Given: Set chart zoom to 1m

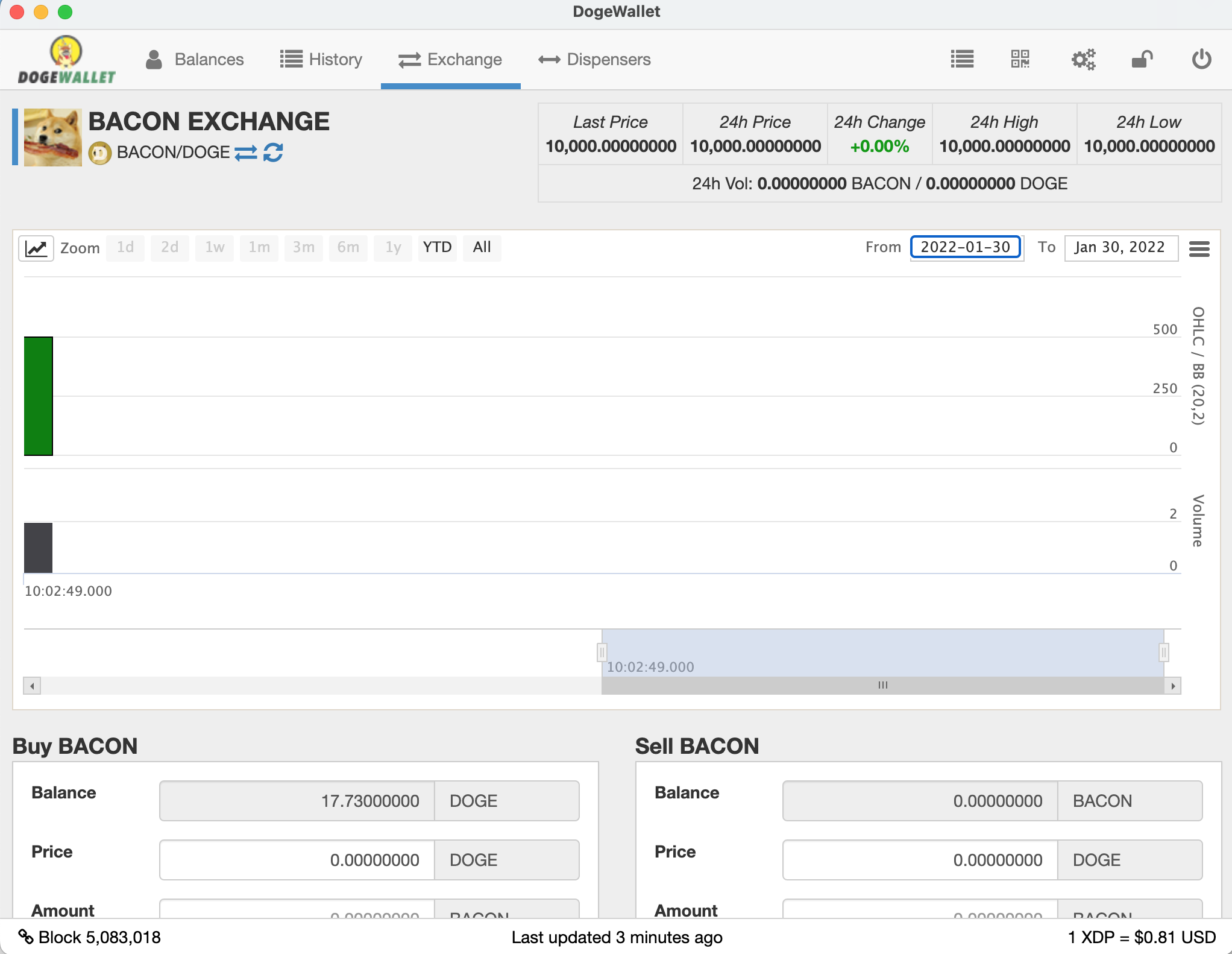Looking at the screenshot, I should [259, 247].
